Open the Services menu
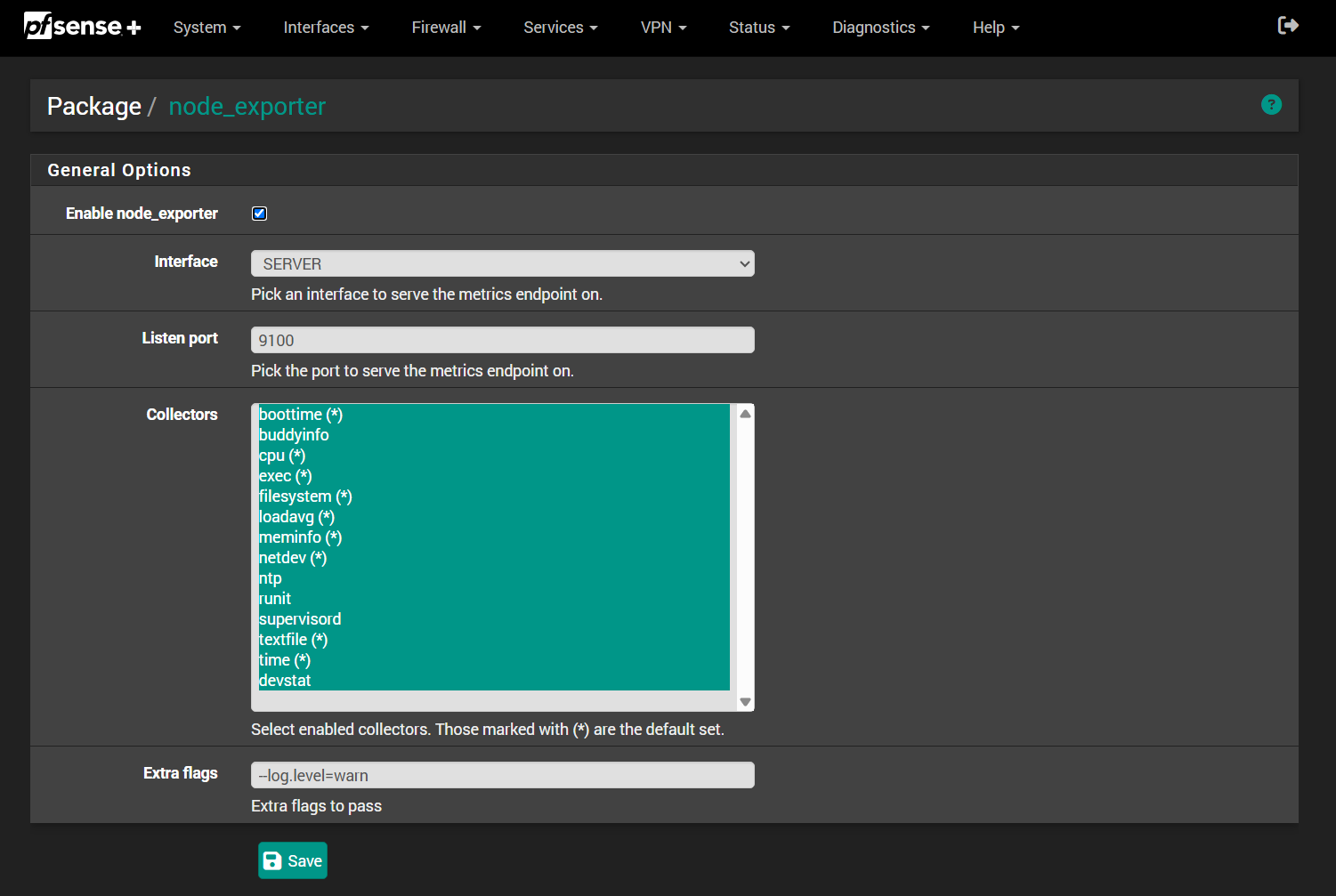 (x=561, y=28)
